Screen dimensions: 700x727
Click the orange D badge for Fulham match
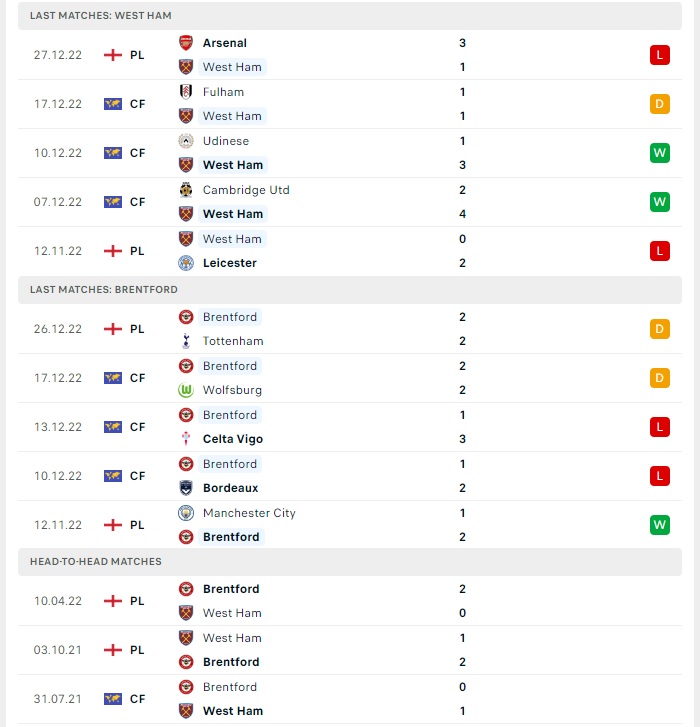660,104
